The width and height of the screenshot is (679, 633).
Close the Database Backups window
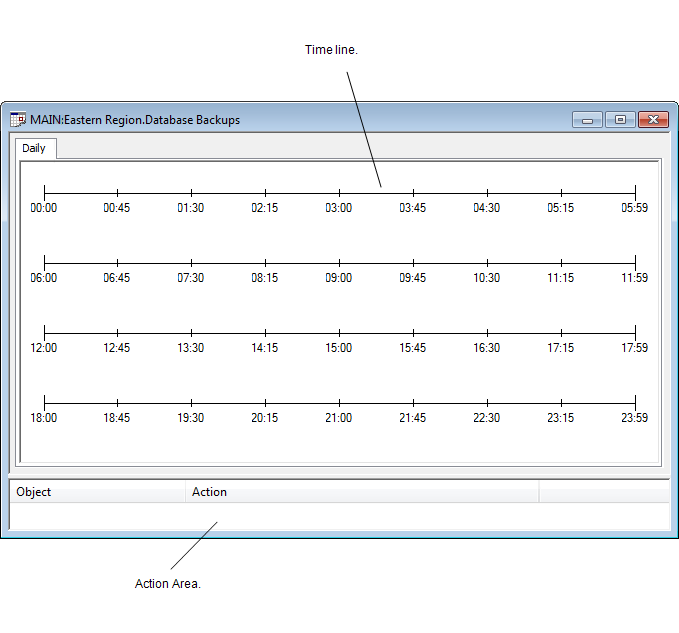coord(653,120)
